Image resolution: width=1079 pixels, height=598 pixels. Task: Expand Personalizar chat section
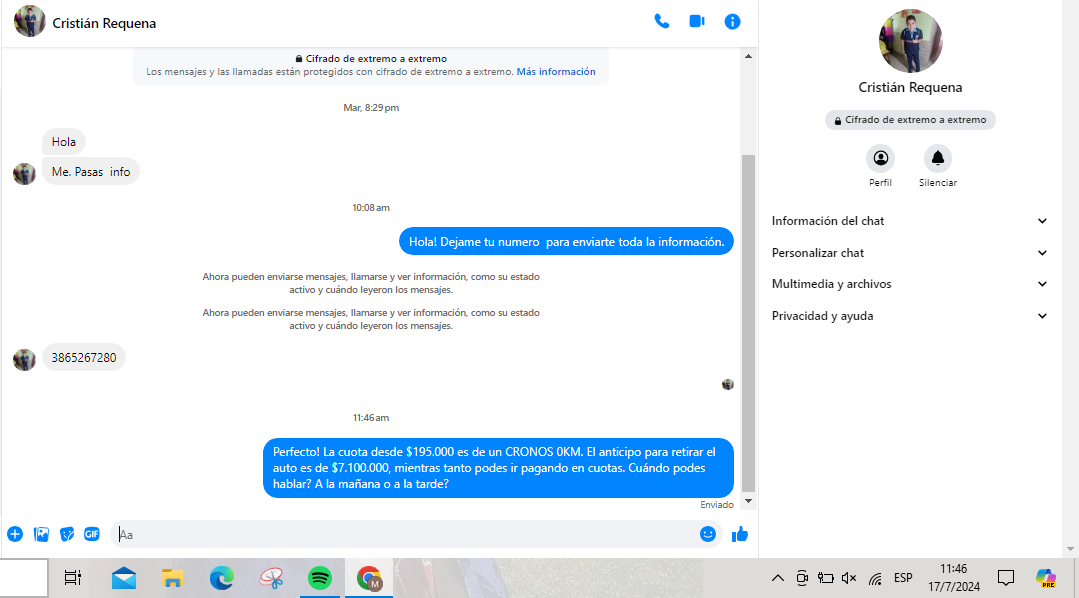[910, 253]
